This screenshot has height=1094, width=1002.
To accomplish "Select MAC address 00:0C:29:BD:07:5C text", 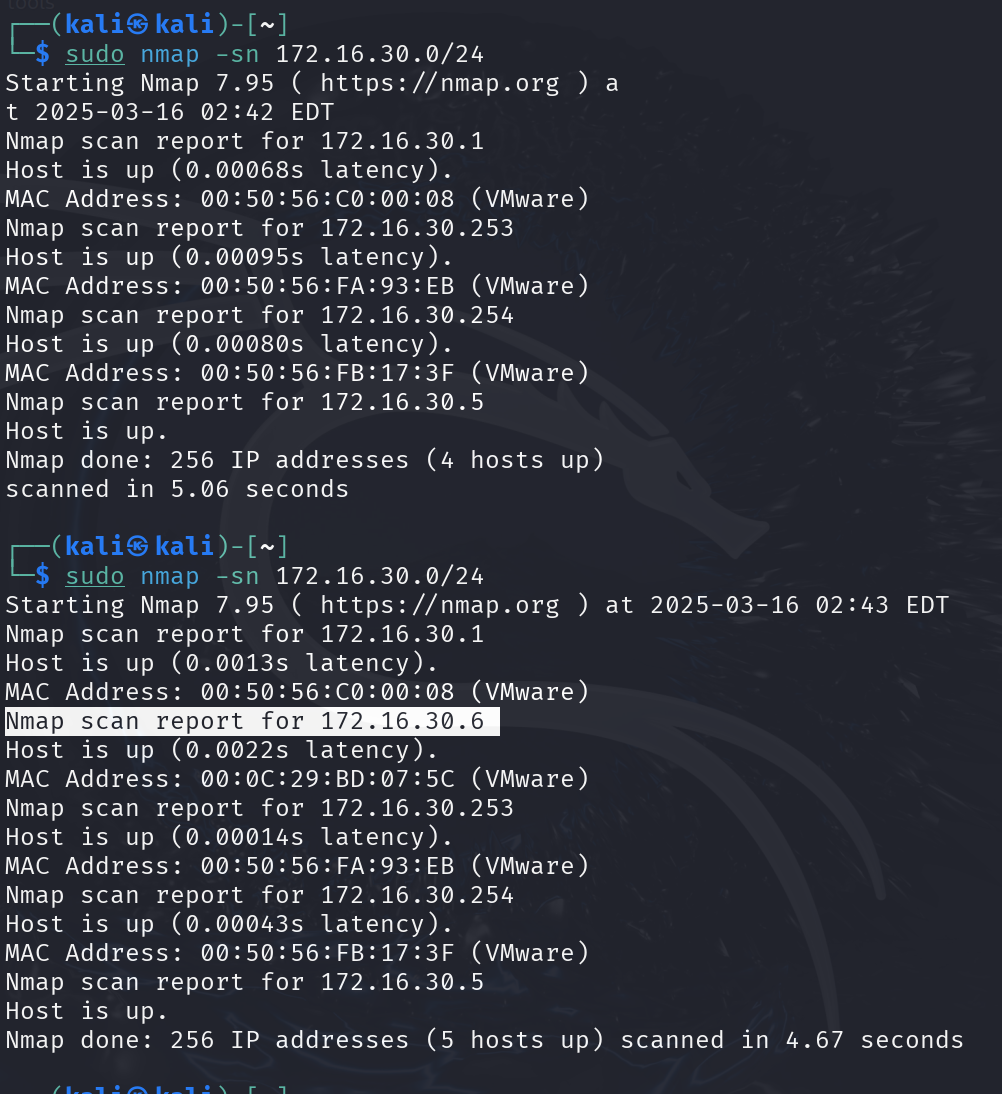I will tap(327, 779).
